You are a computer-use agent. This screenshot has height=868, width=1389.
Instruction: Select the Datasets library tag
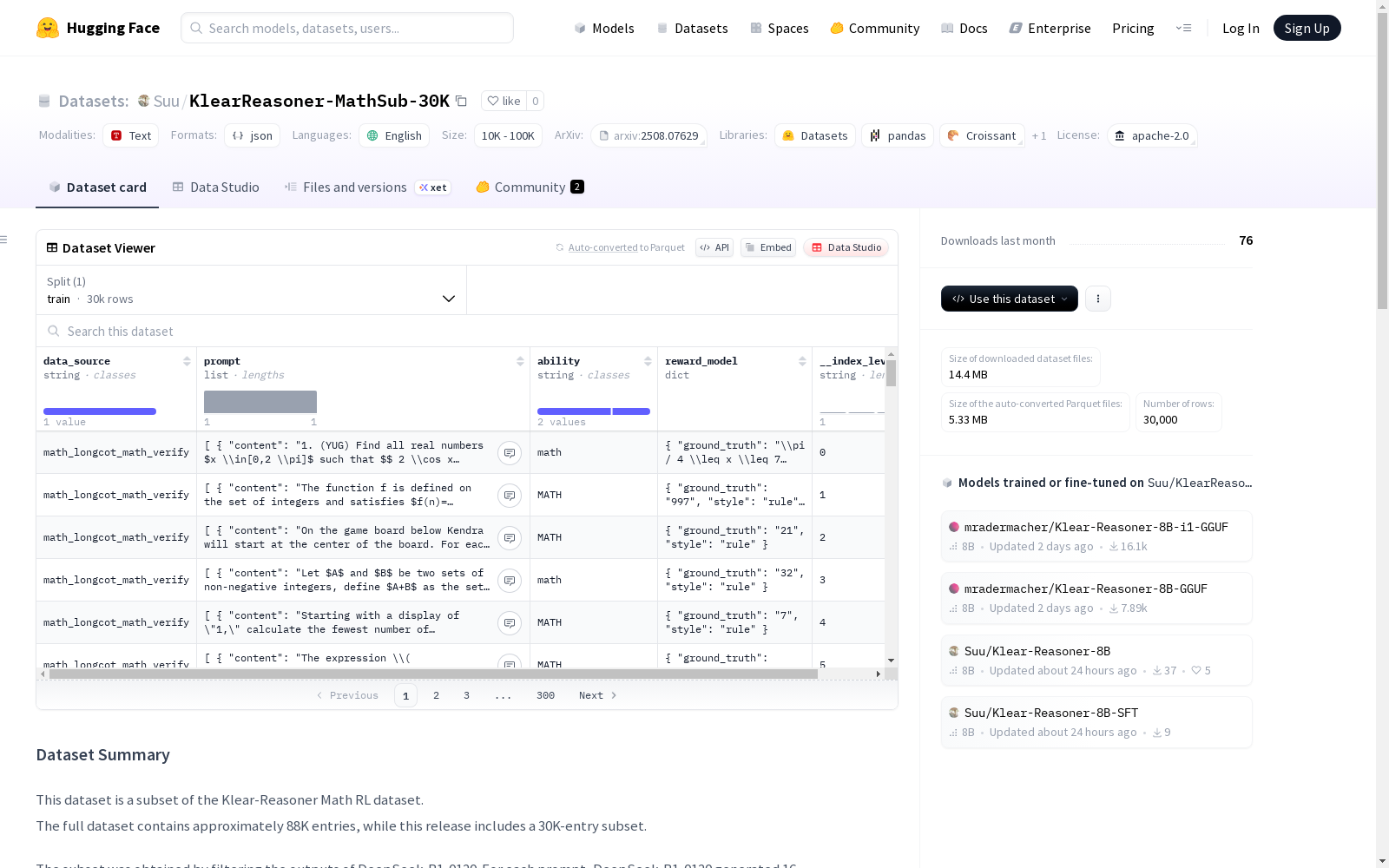[x=815, y=135]
